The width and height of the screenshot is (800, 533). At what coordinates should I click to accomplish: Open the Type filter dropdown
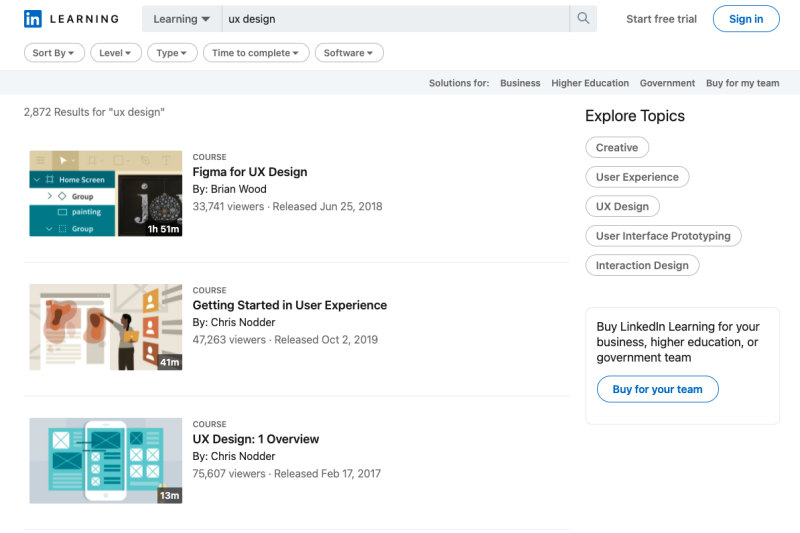point(172,53)
